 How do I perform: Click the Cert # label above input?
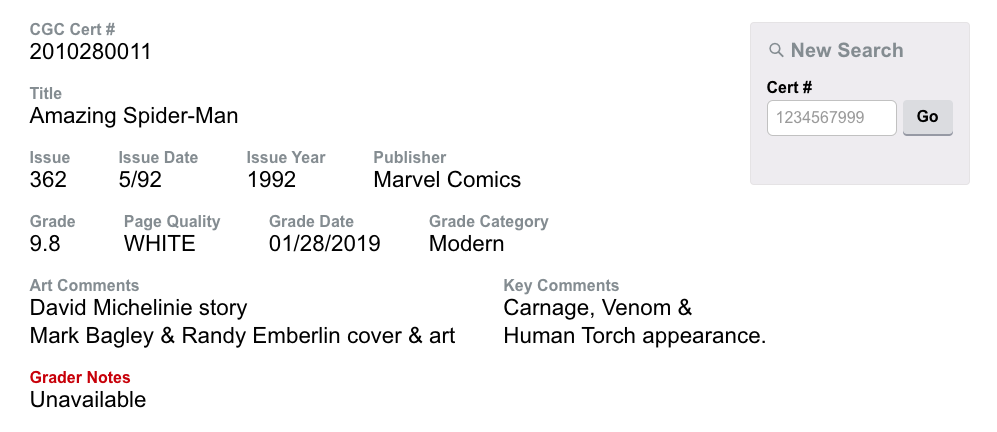pos(789,88)
